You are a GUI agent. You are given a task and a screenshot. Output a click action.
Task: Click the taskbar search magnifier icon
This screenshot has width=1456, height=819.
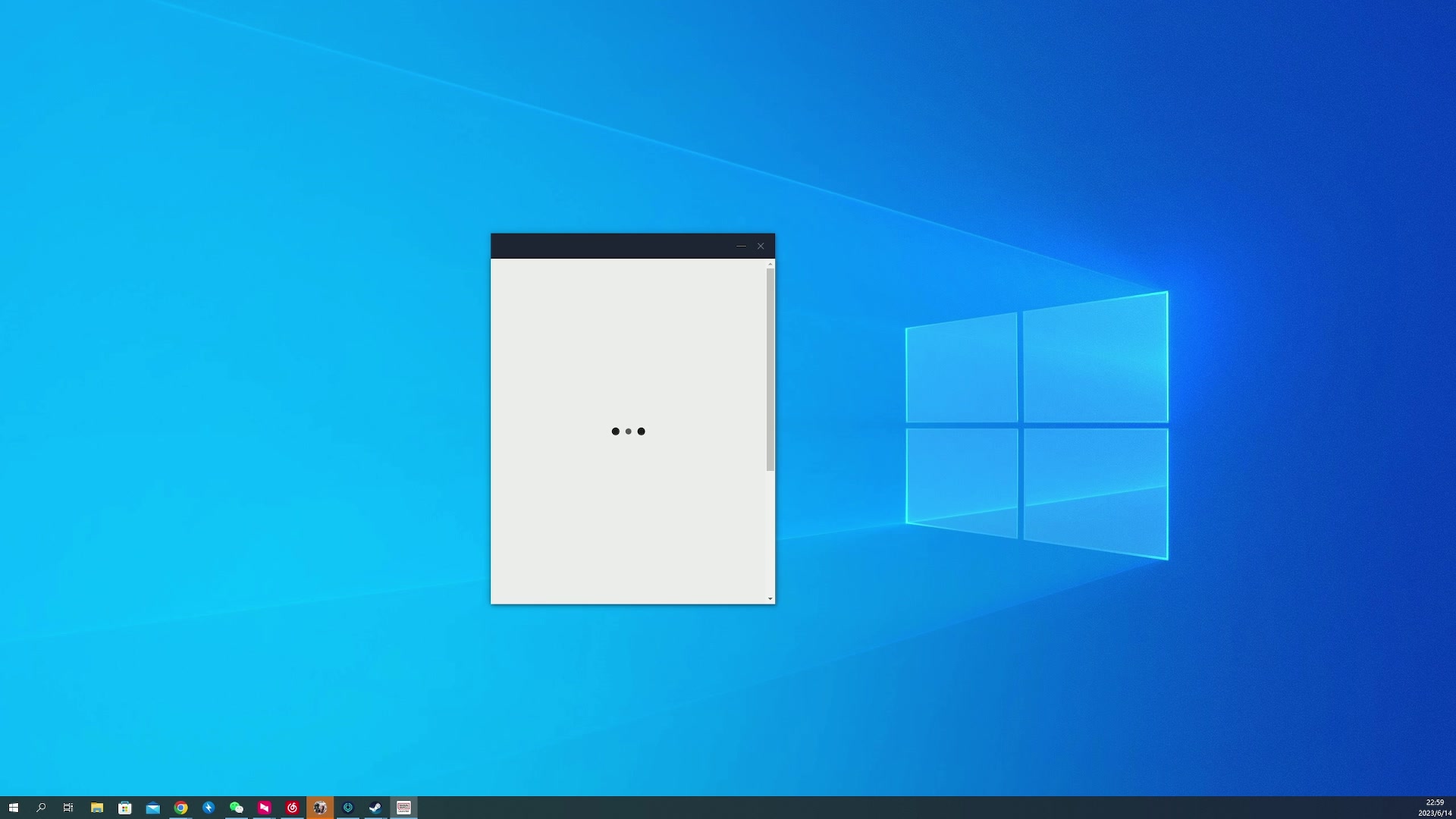pyautogui.click(x=41, y=808)
